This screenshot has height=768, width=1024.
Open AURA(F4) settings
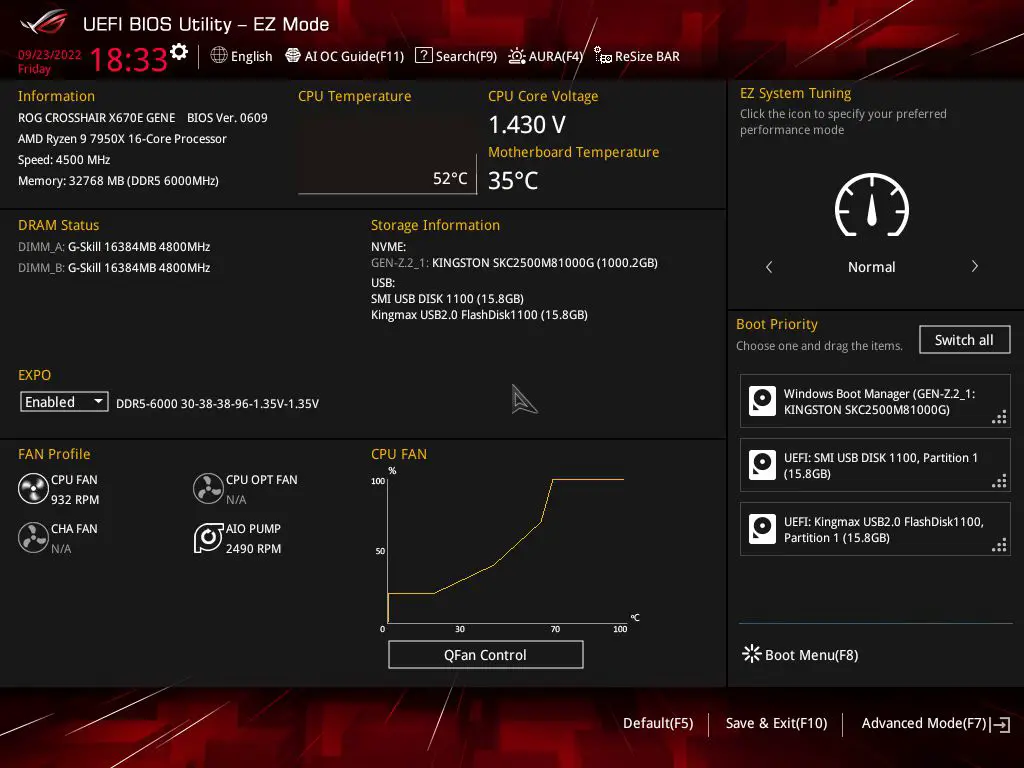pos(556,56)
